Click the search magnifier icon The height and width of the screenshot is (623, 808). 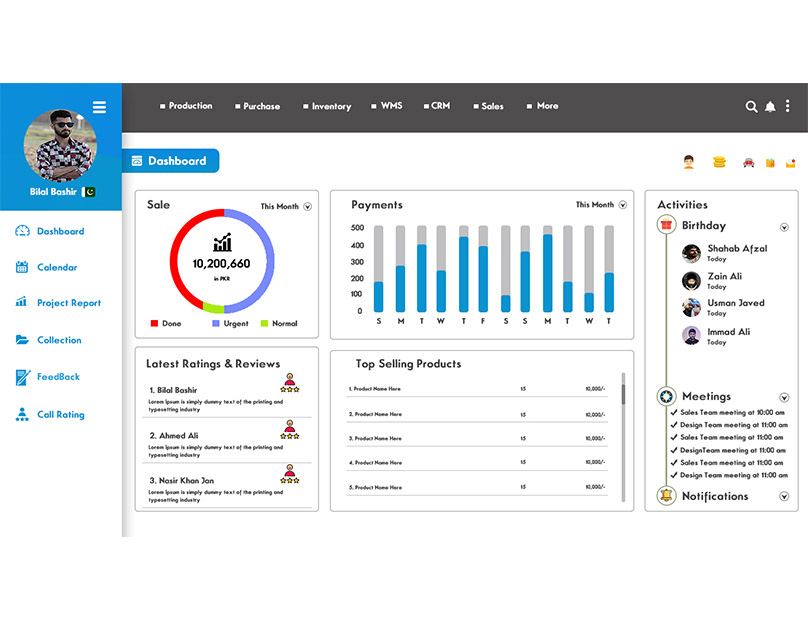click(x=752, y=106)
